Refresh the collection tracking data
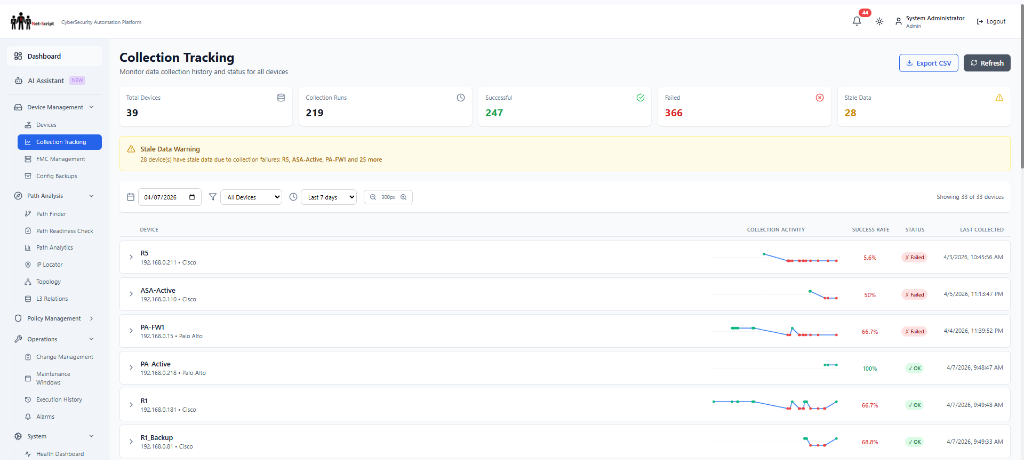1024x460 pixels. click(987, 63)
